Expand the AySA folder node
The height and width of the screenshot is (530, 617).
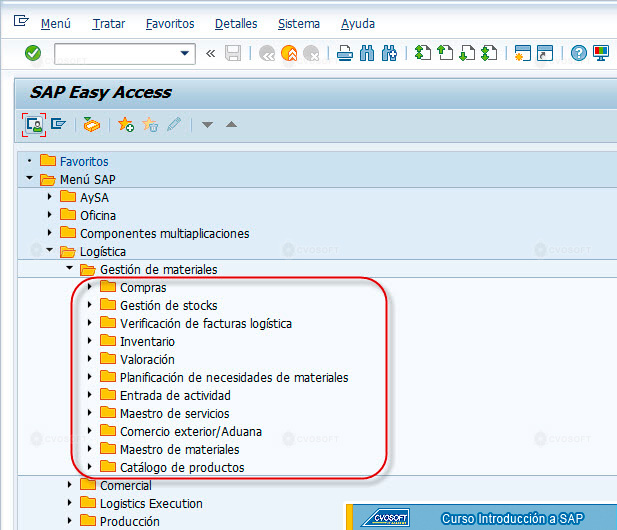pyautogui.click(x=50, y=196)
